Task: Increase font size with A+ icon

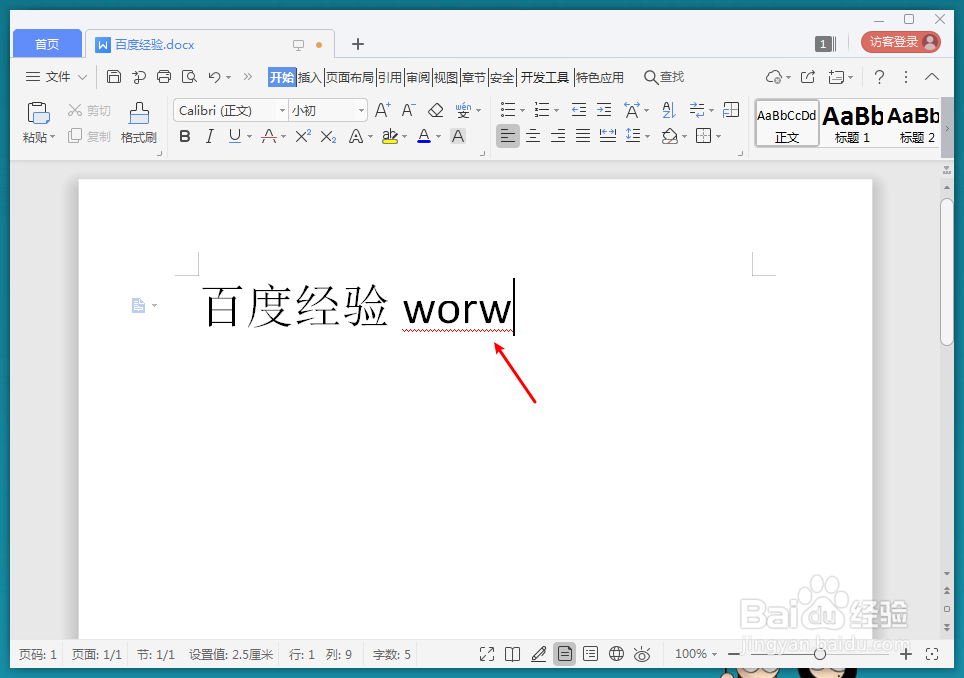Action: tap(382, 110)
